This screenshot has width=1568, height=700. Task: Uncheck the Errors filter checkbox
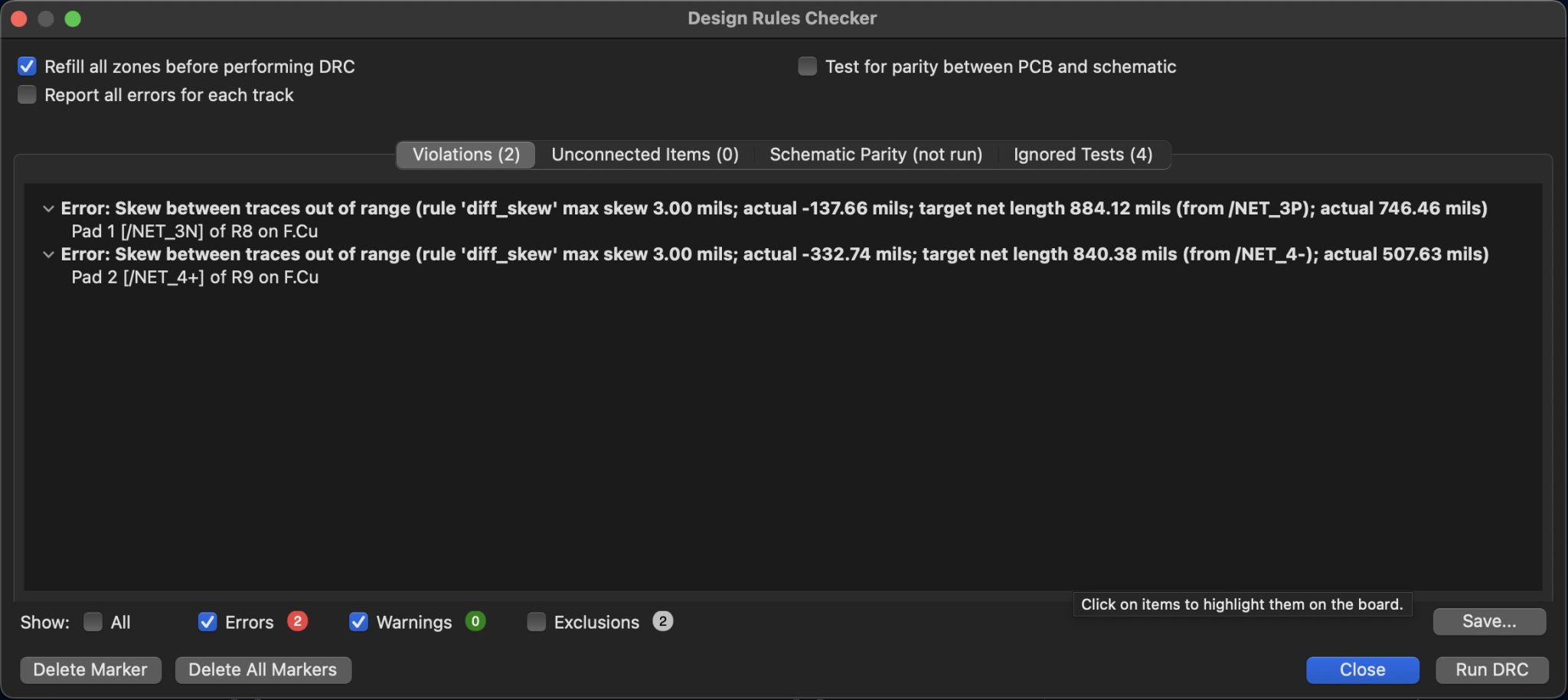click(x=207, y=622)
